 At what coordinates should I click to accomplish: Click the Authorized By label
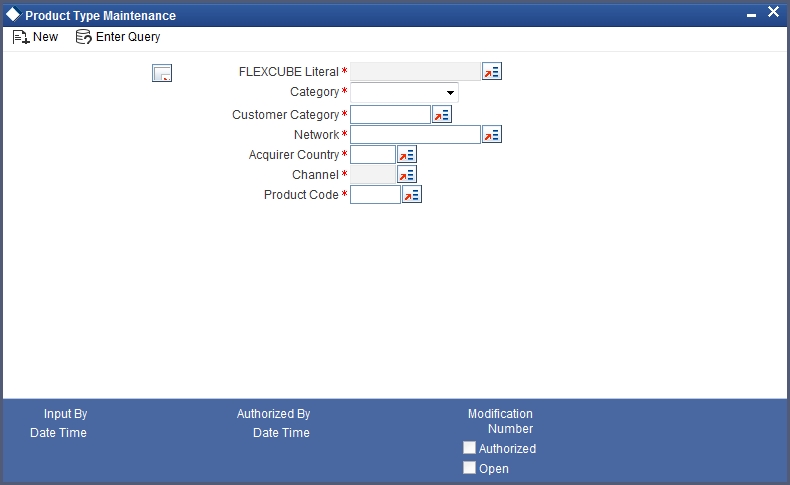tap(274, 414)
